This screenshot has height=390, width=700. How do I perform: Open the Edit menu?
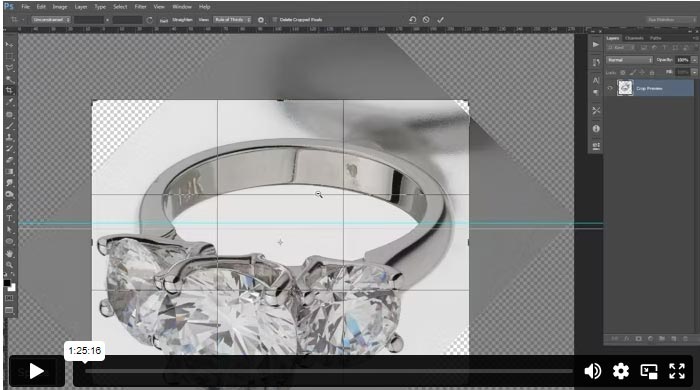(41, 7)
